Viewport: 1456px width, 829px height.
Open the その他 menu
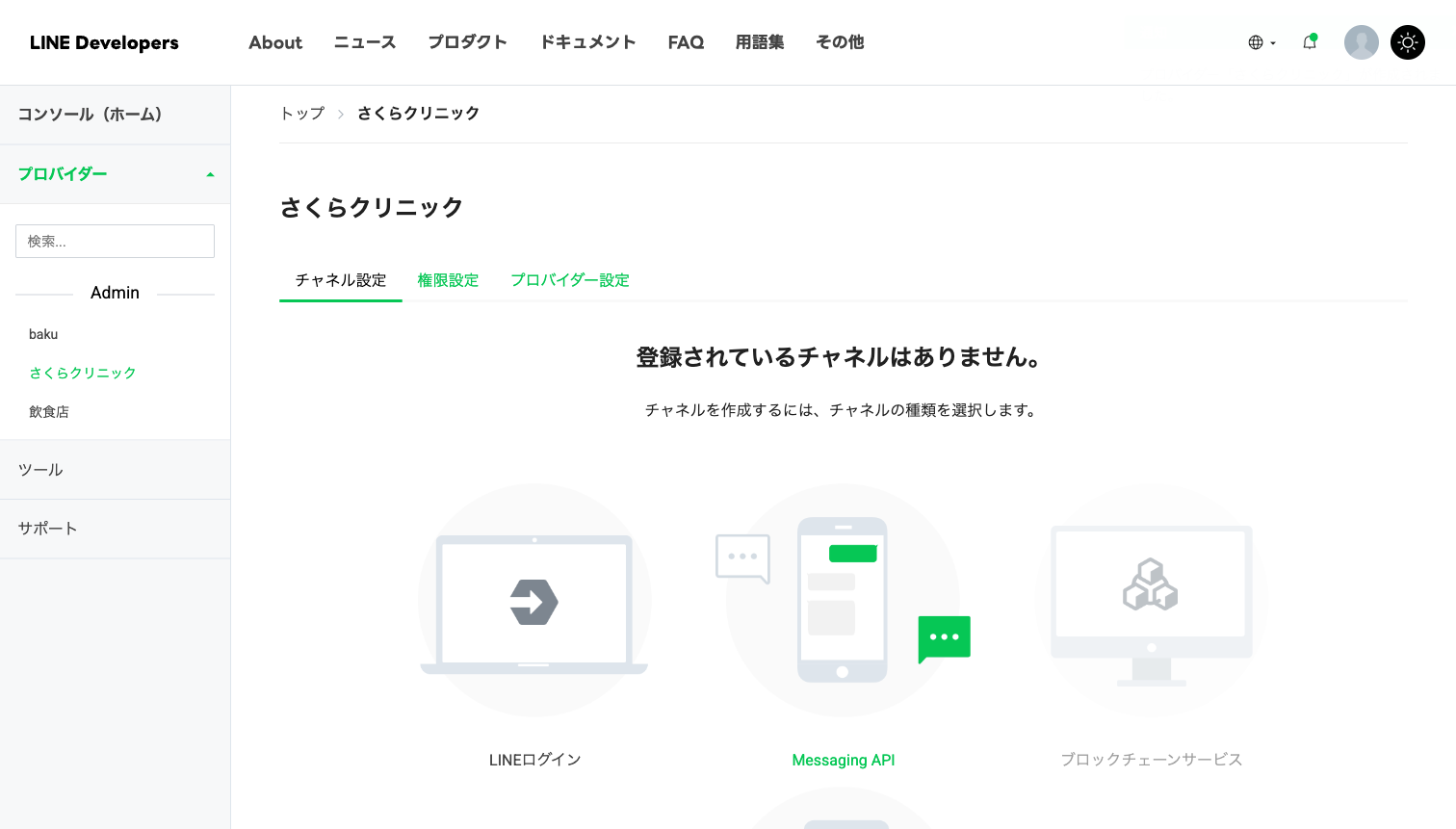click(x=840, y=42)
